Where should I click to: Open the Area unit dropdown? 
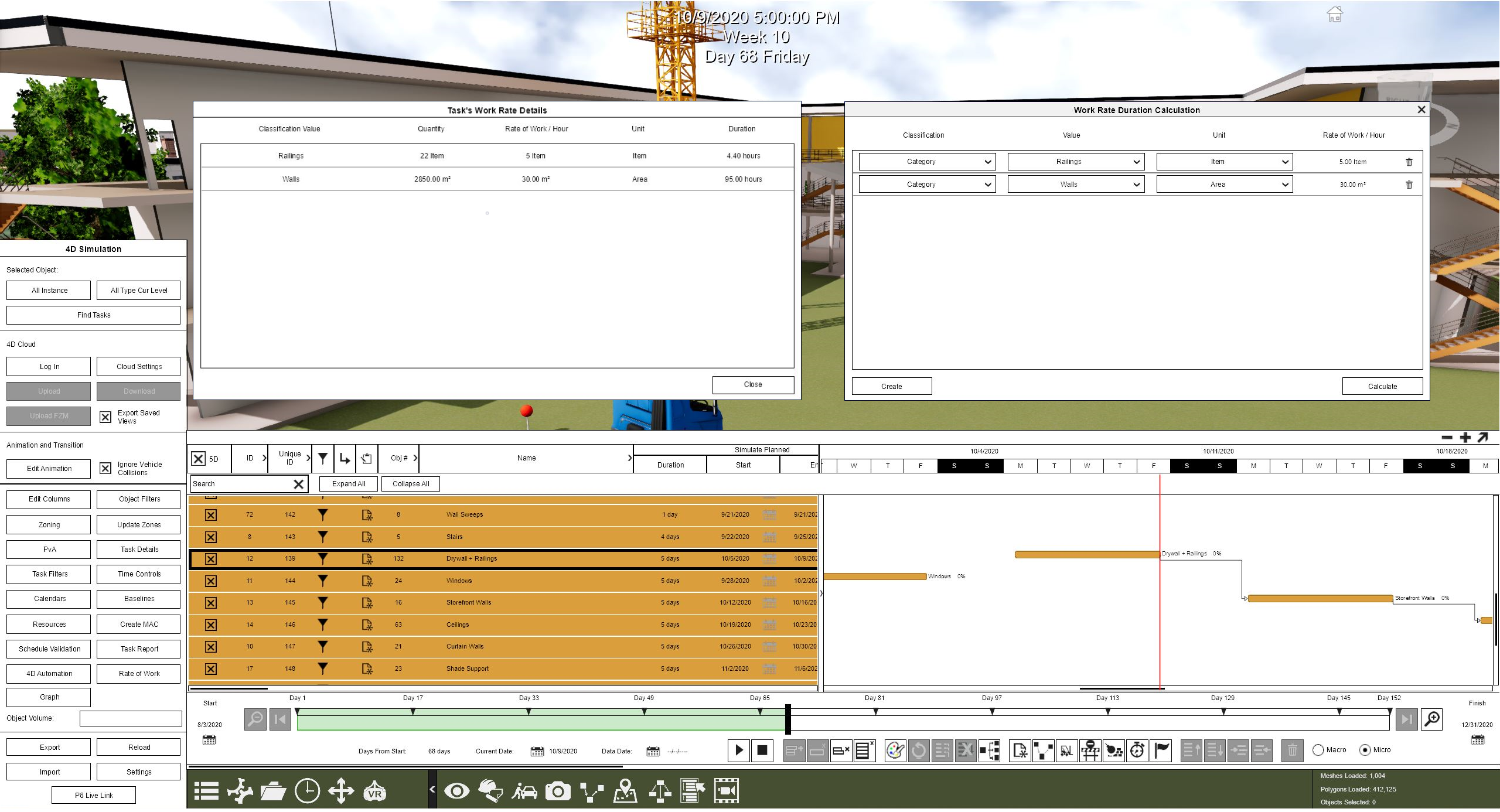click(1225, 185)
